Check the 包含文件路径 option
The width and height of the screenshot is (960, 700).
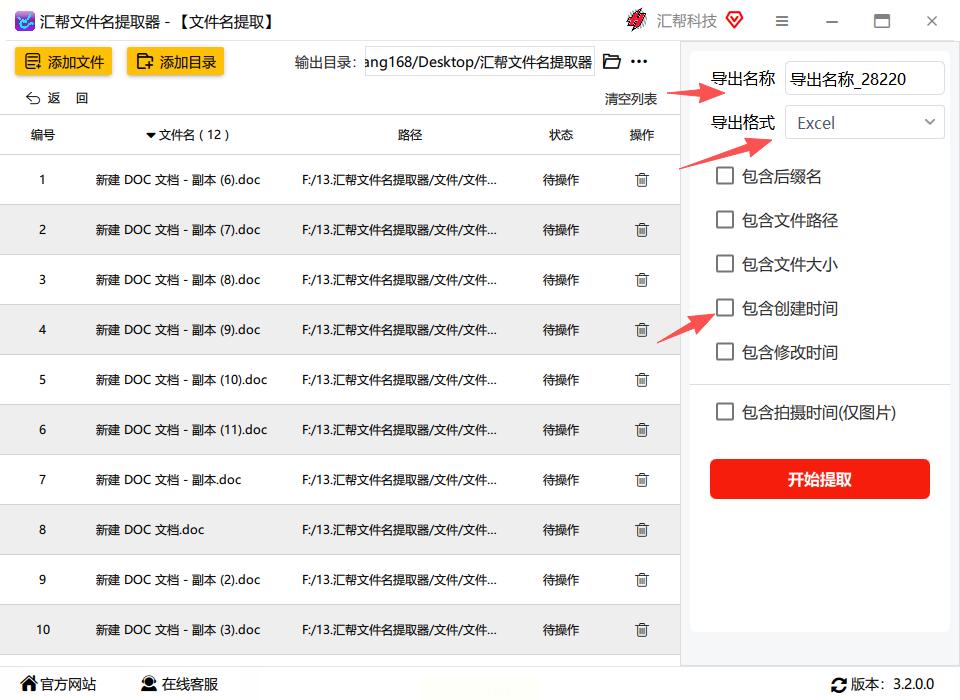click(725, 220)
